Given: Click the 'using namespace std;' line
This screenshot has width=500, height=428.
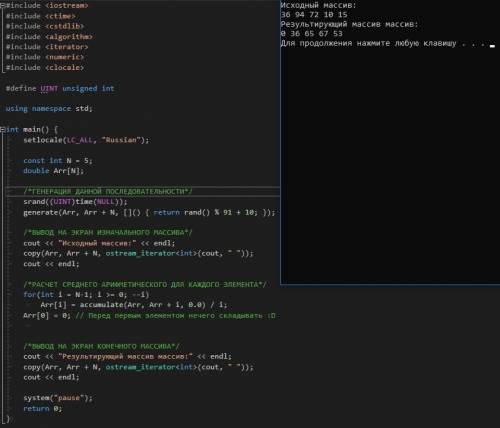Looking at the screenshot, I should [x=49, y=109].
